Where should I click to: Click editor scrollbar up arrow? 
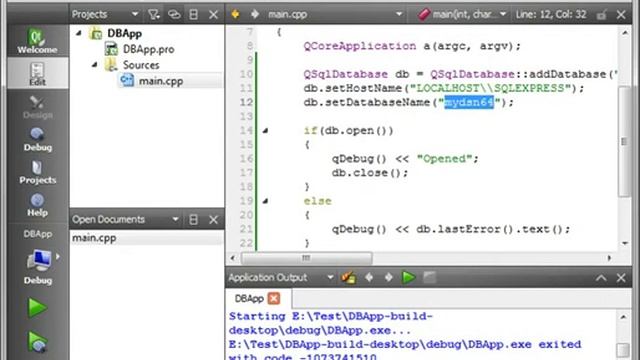tap(625, 32)
